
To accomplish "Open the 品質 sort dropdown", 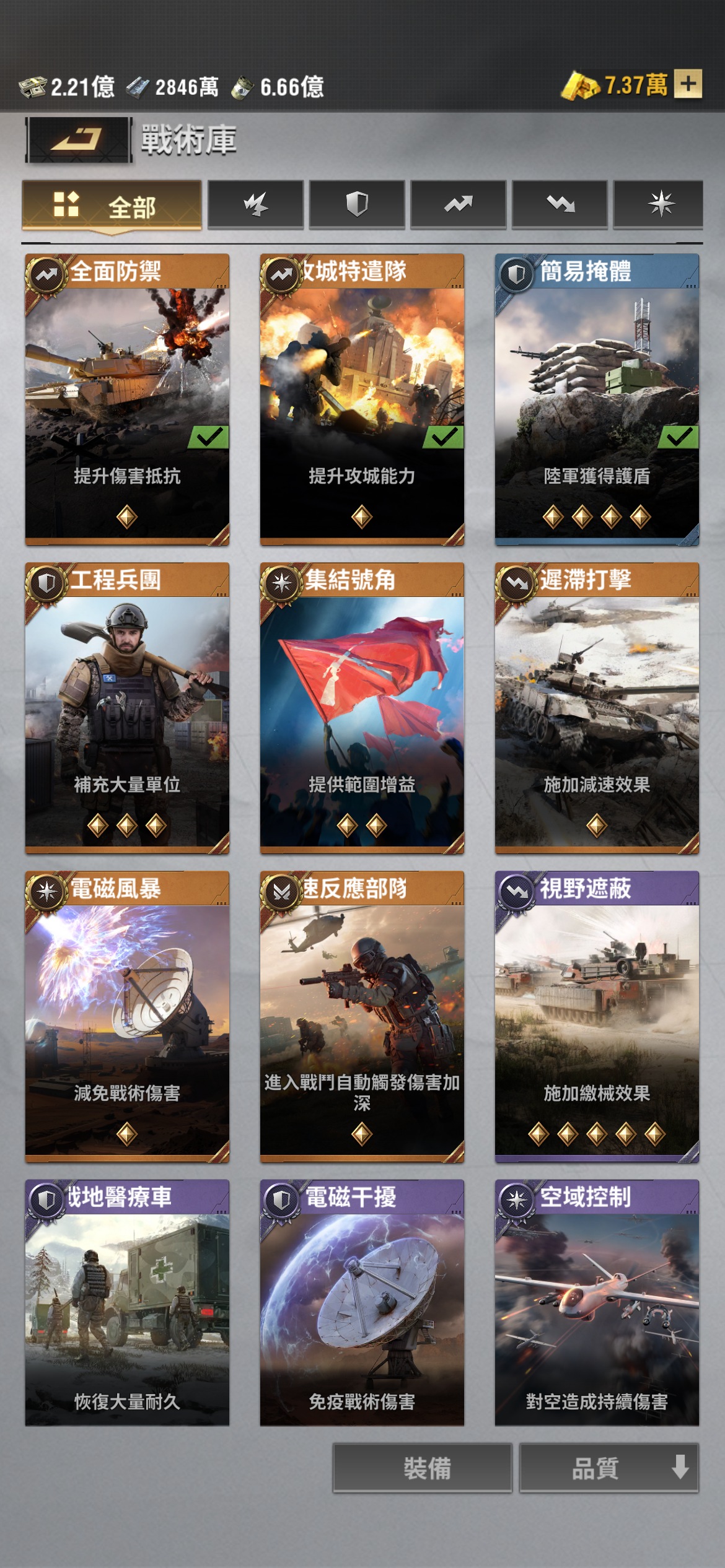I will 609,1468.
